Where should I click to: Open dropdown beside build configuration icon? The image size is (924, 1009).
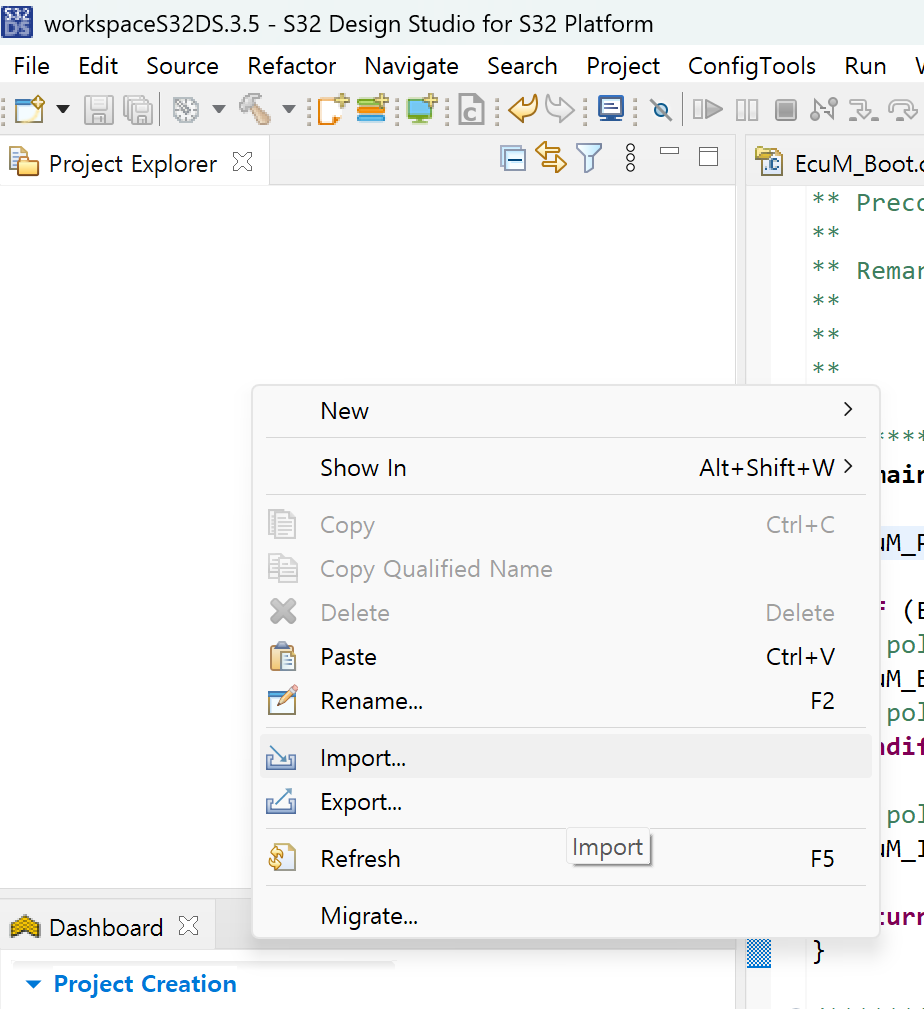pos(219,109)
